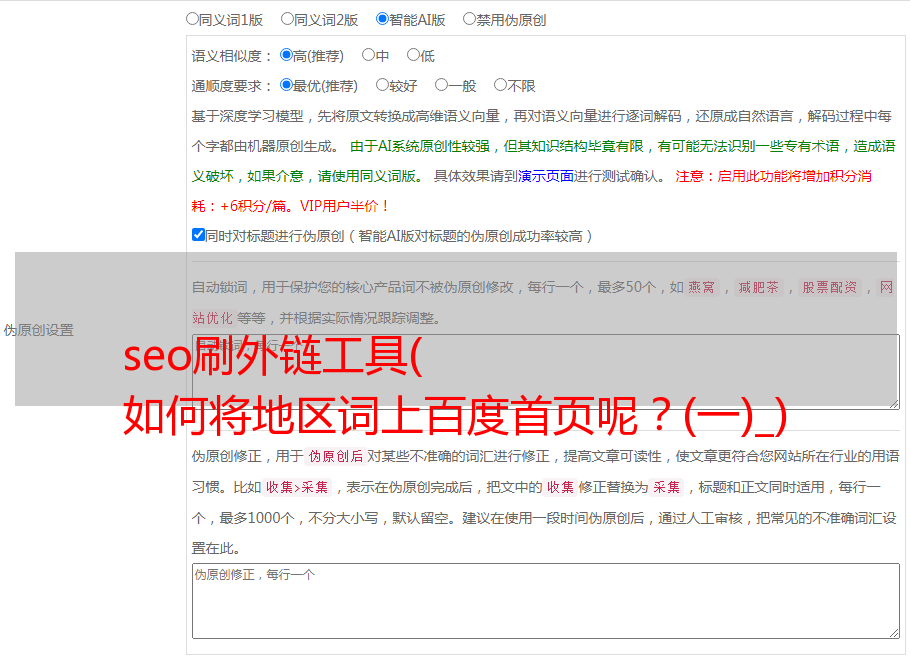Click into the 自动锁词 textarea
Image resolution: width=911 pixels, height=658 pixels.
(546, 372)
